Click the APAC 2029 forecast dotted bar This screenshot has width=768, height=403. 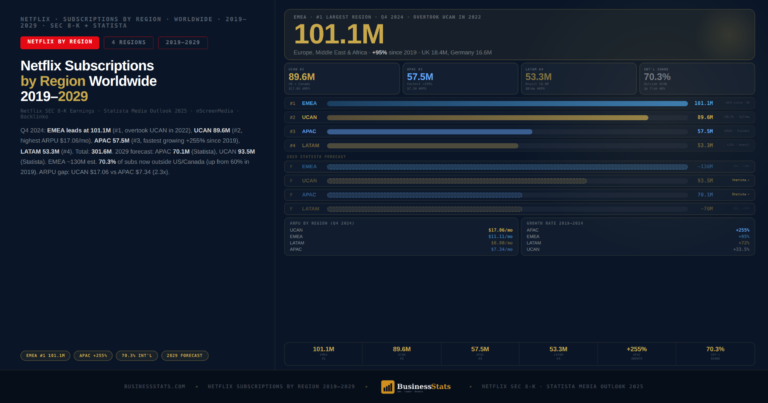[x=425, y=195]
